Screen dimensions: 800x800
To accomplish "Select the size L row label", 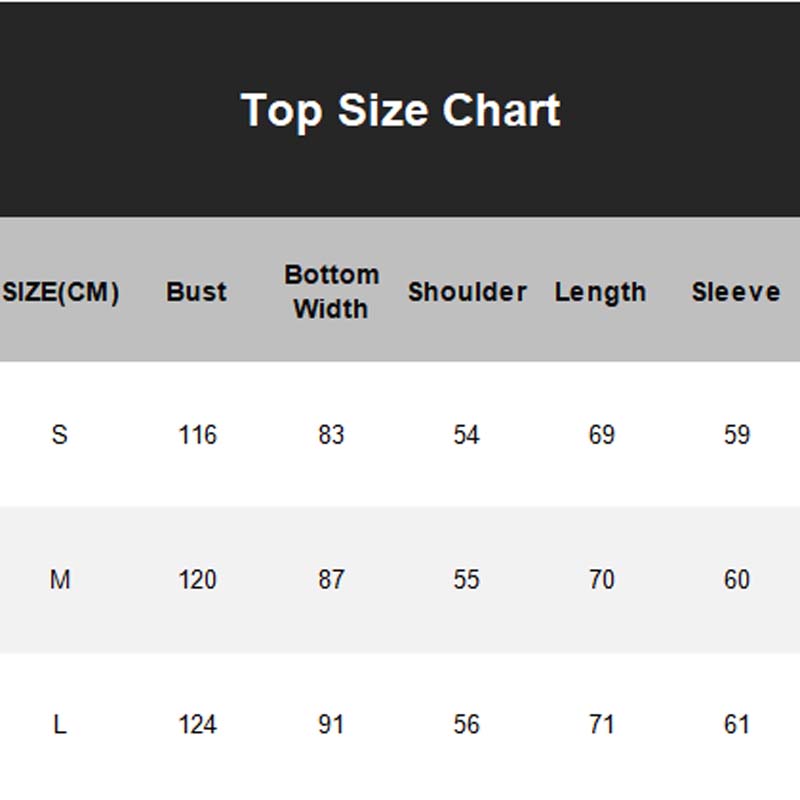I will pyautogui.click(x=60, y=725).
